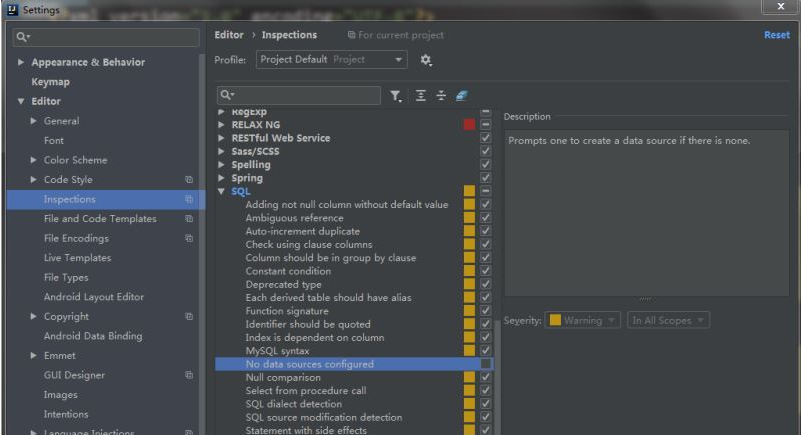Select the Function signature inspection
The height and width of the screenshot is (435, 801).
click(287, 311)
